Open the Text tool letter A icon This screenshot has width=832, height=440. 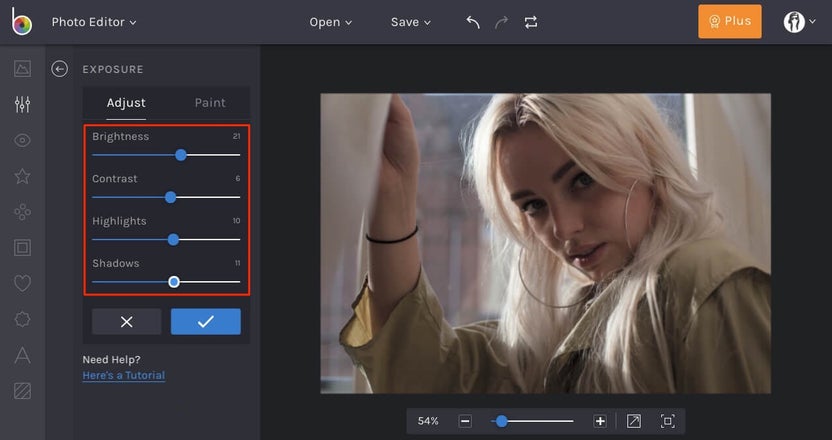[x=22, y=355]
